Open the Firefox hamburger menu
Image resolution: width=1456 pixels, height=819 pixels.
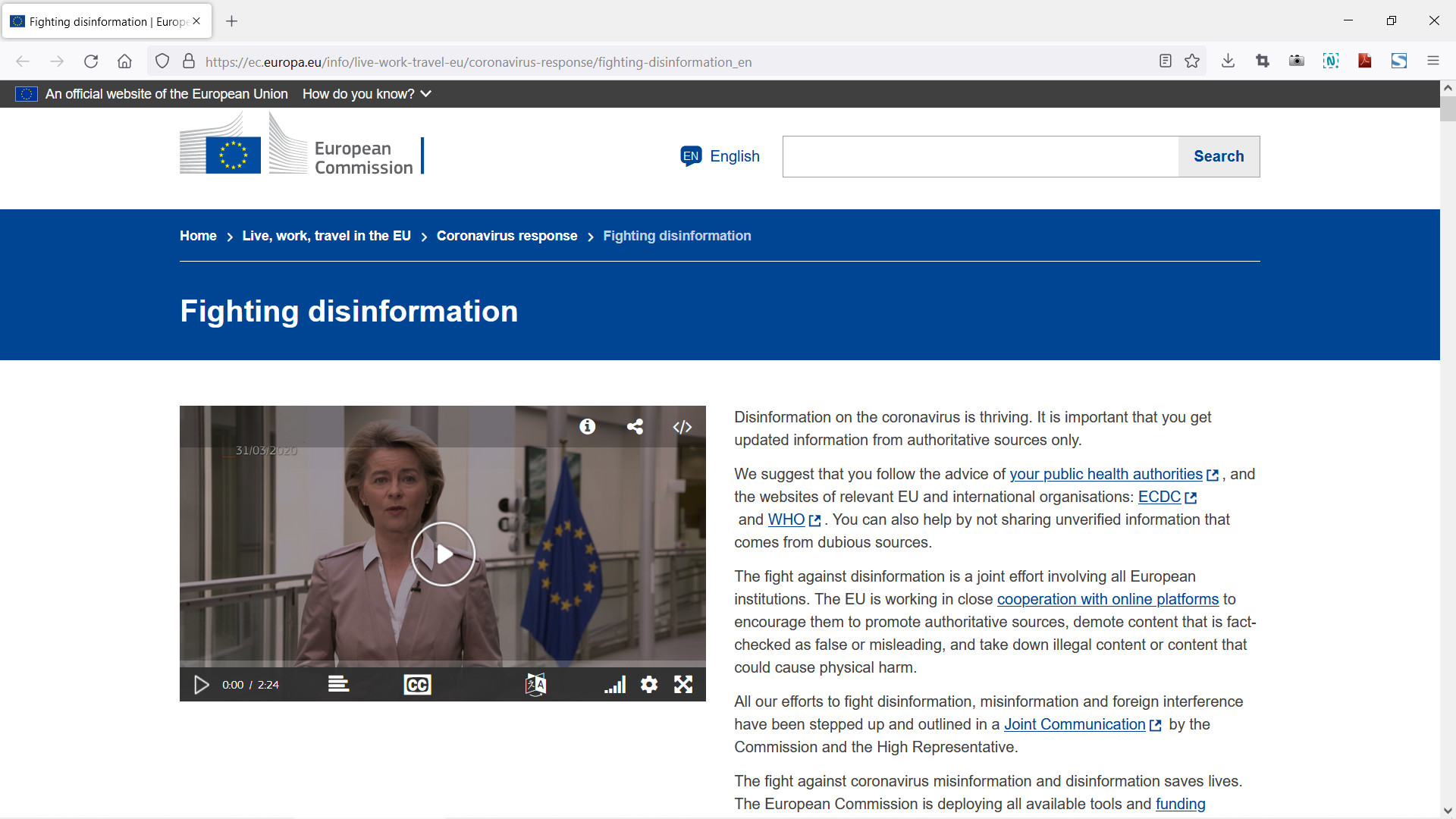[1432, 61]
